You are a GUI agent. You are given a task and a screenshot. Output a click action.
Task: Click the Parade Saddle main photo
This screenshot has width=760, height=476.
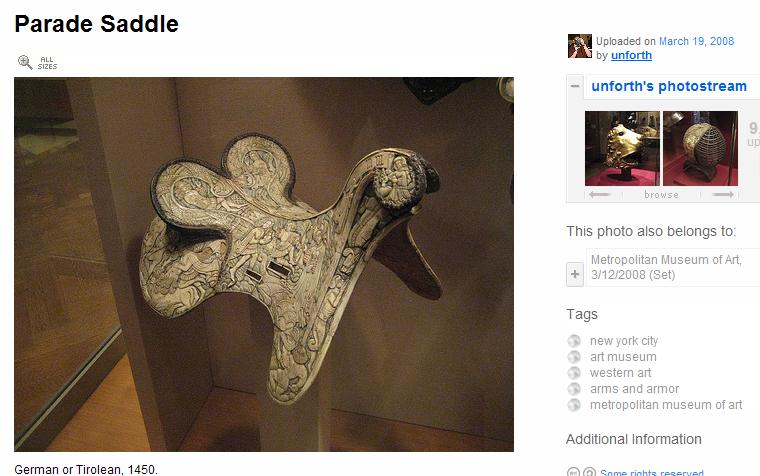click(264, 264)
